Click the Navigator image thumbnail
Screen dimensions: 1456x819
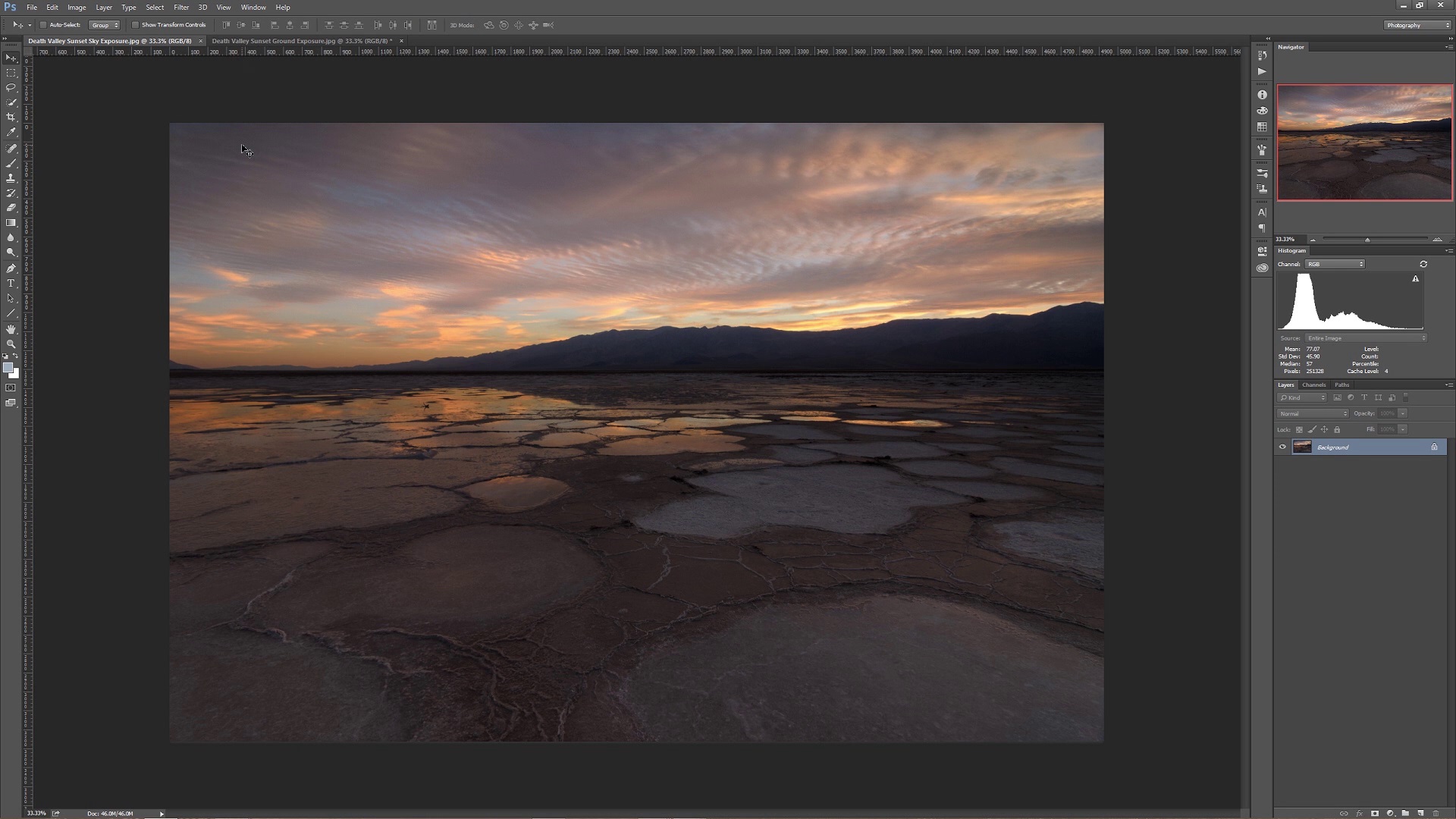(x=1365, y=143)
